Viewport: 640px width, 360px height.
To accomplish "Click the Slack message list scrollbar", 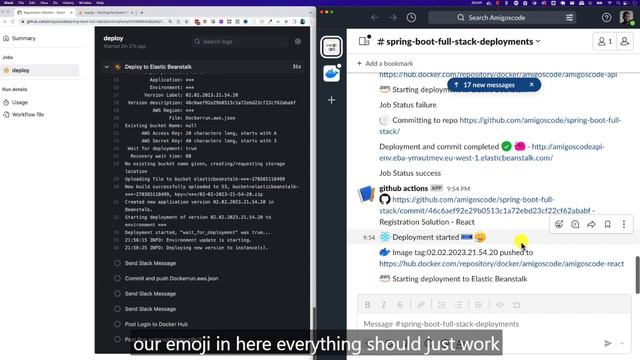I will tap(637, 275).
